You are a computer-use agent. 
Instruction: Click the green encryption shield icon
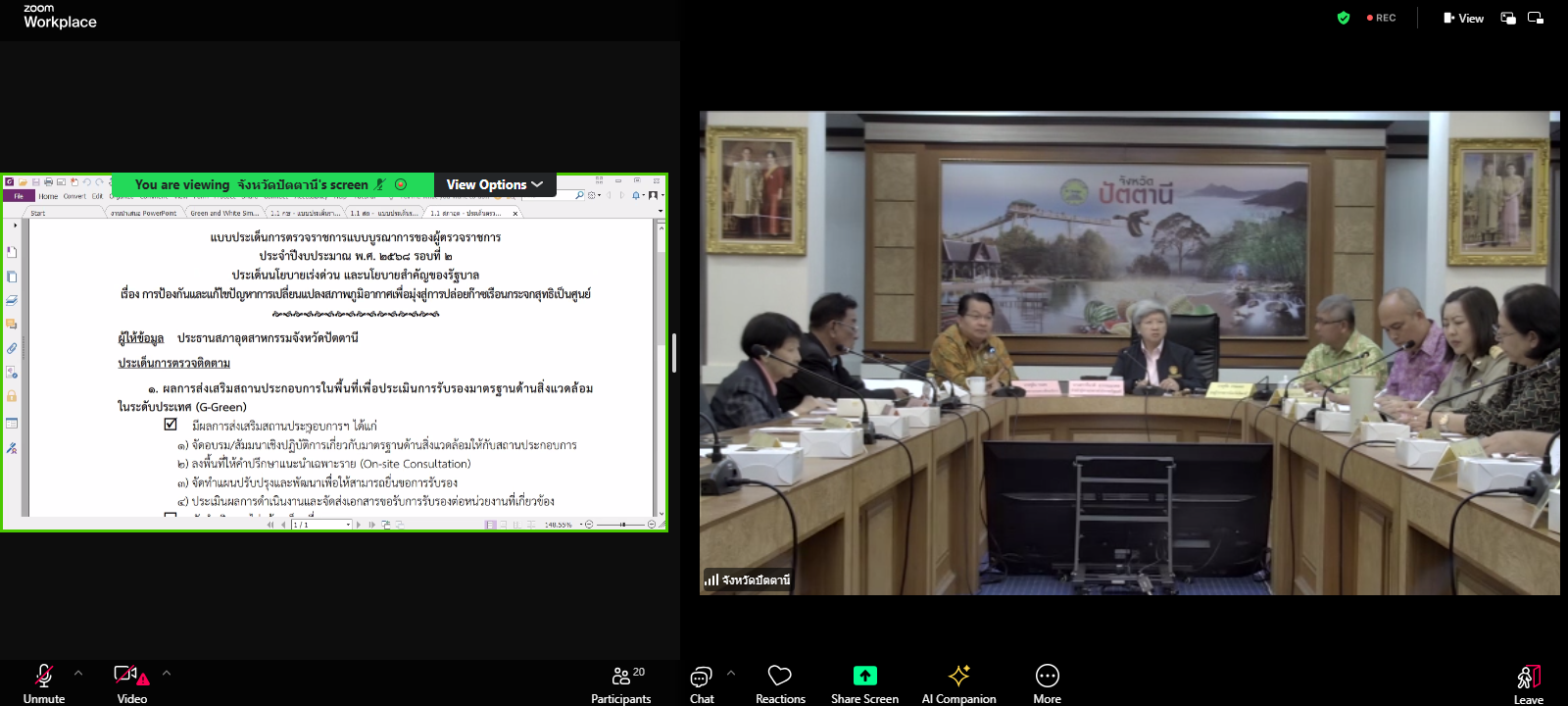(x=1344, y=18)
